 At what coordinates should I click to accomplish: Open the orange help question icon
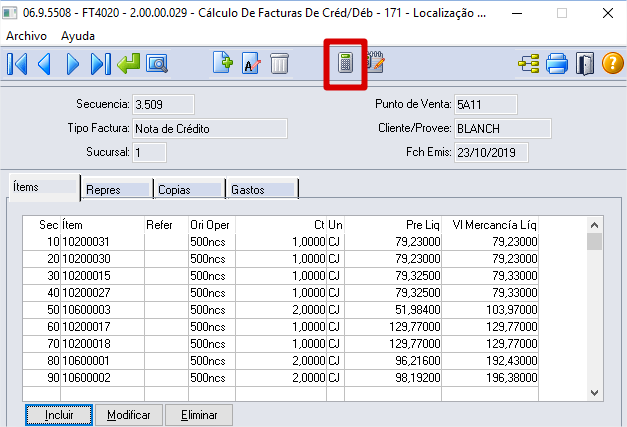613,64
